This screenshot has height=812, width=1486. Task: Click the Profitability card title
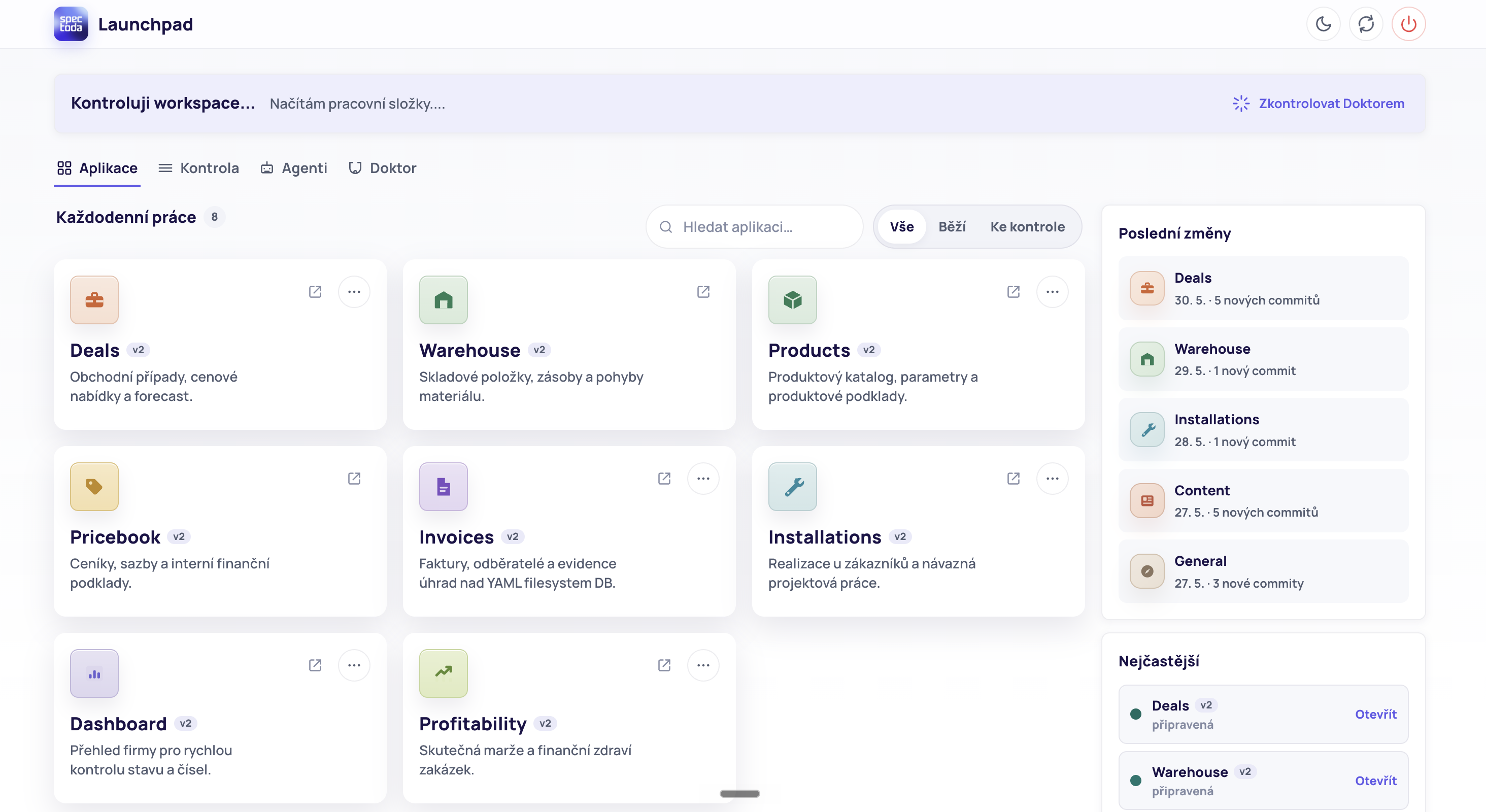(x=472, y=724)
